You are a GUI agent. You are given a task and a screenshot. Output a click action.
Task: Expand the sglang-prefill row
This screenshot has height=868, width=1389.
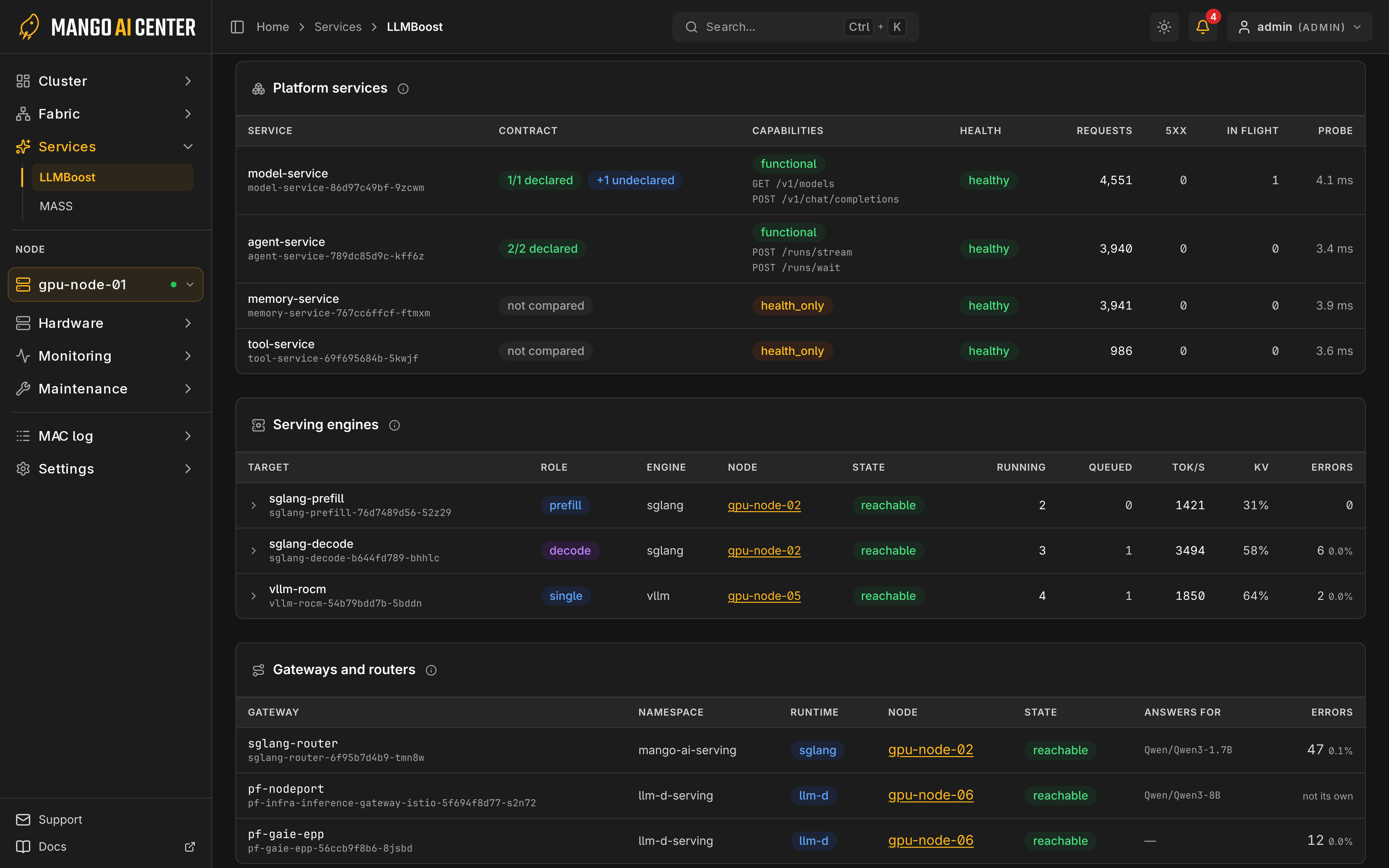(254, 505)
